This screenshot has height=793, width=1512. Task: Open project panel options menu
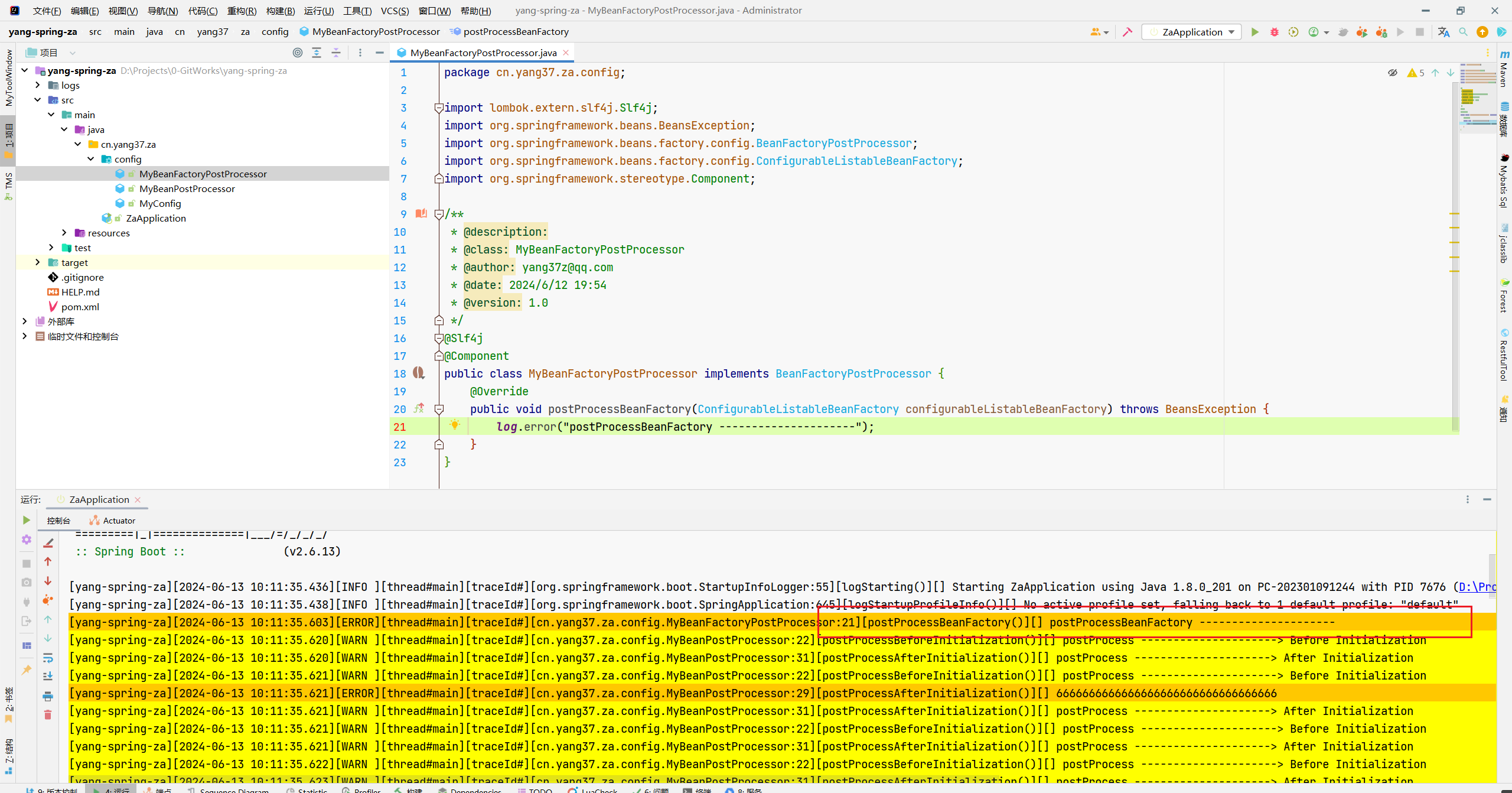coord(360,53)
